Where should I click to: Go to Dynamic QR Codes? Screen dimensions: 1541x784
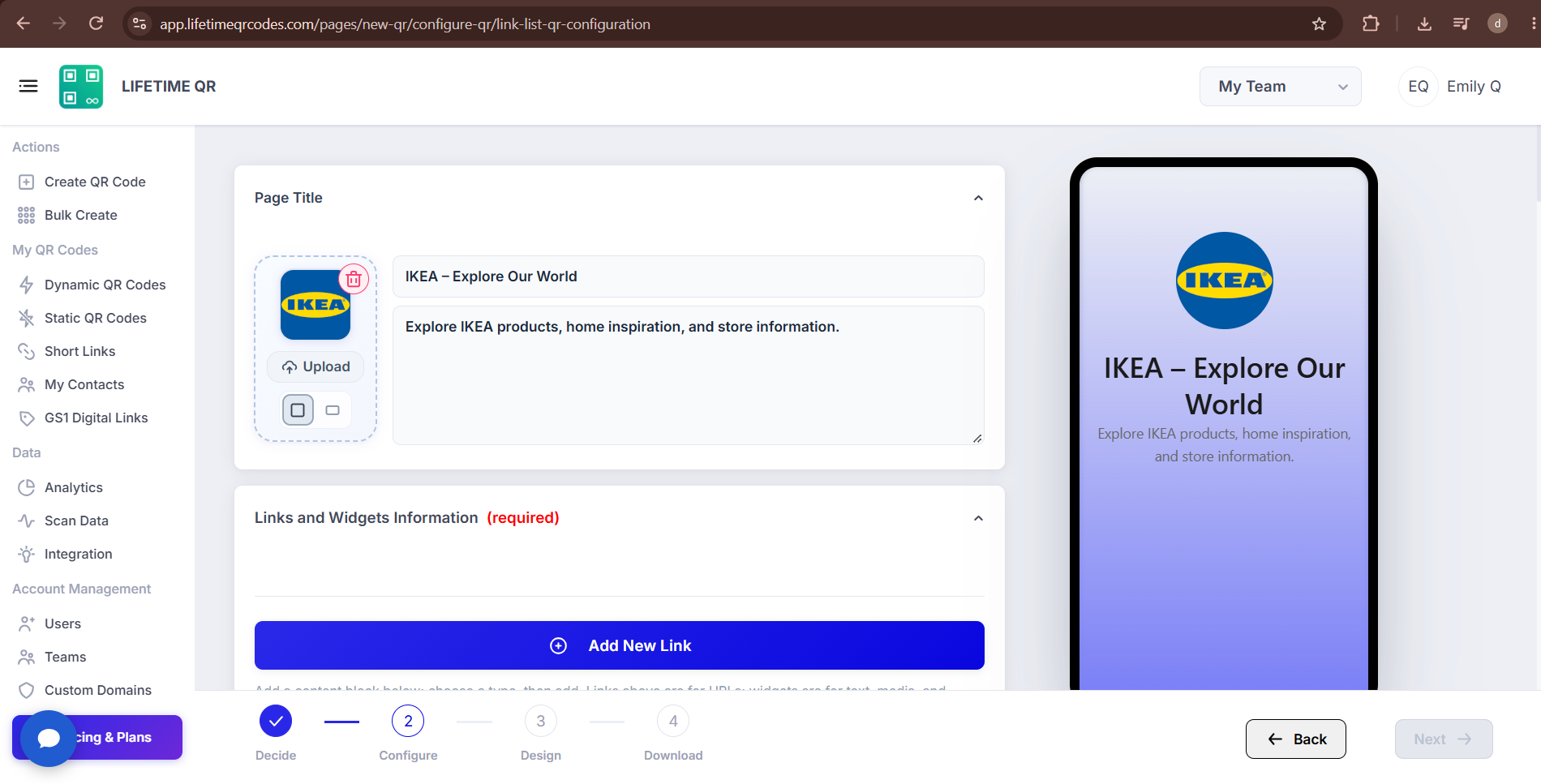(x=92, y=285)
